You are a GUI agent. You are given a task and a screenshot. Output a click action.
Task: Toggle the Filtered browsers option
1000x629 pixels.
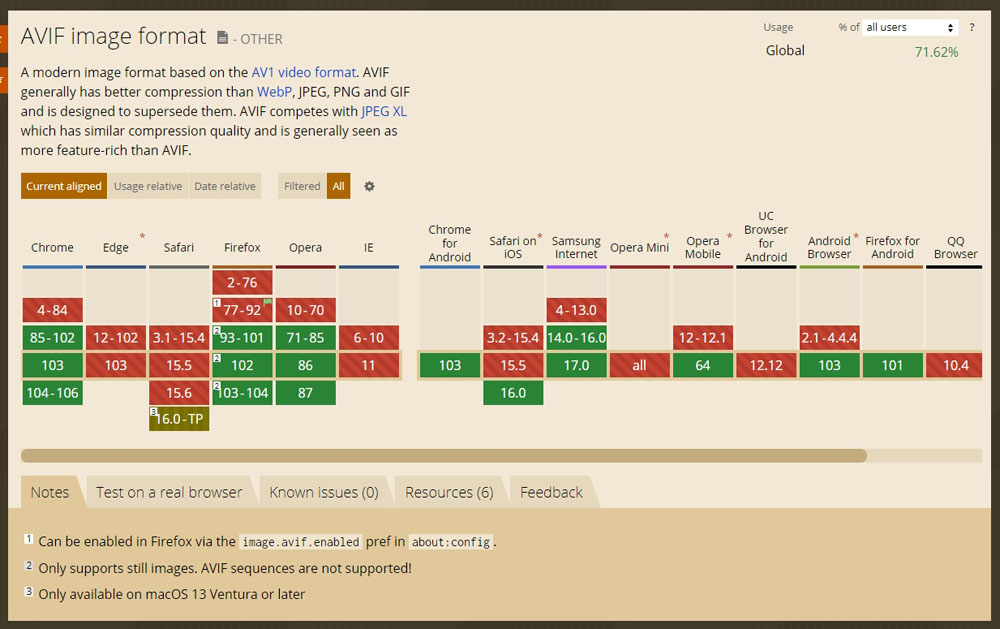tap(302, 186)
